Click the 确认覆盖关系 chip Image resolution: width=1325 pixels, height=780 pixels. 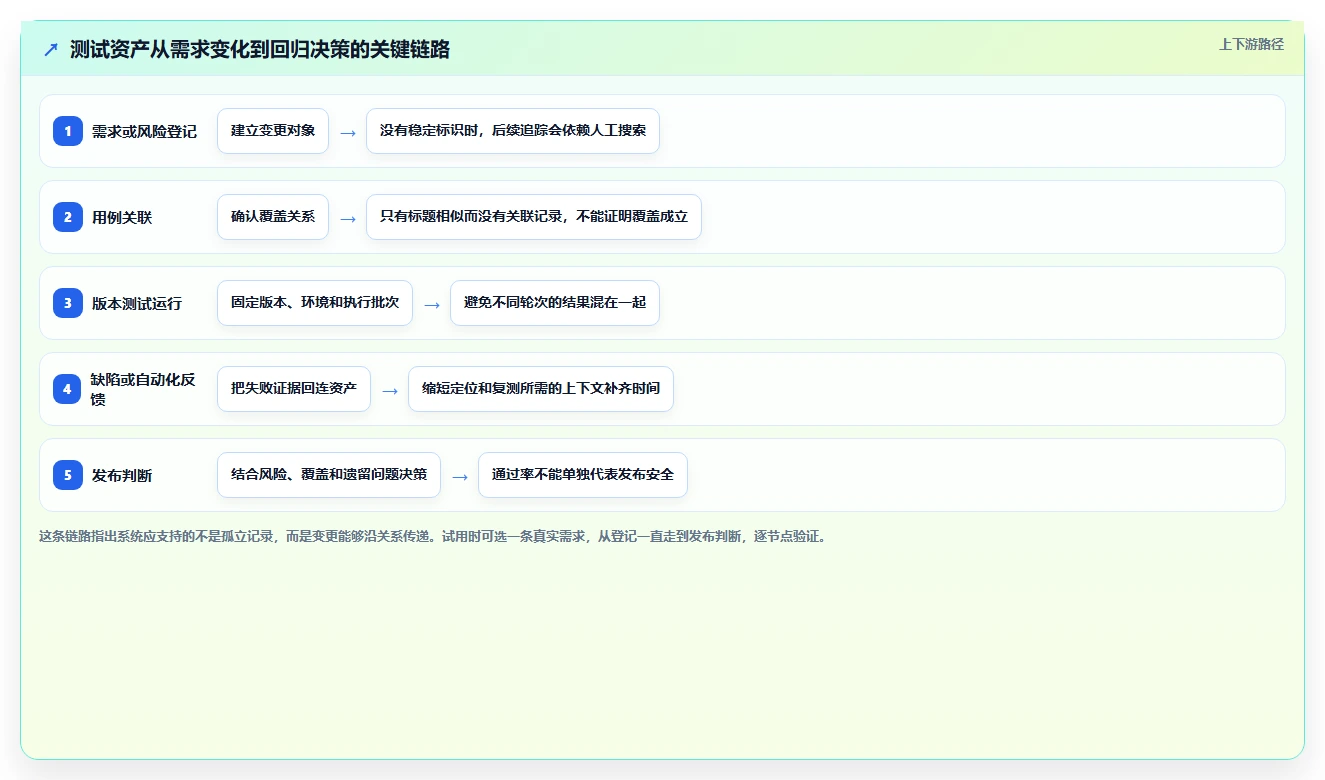point(273,217)
